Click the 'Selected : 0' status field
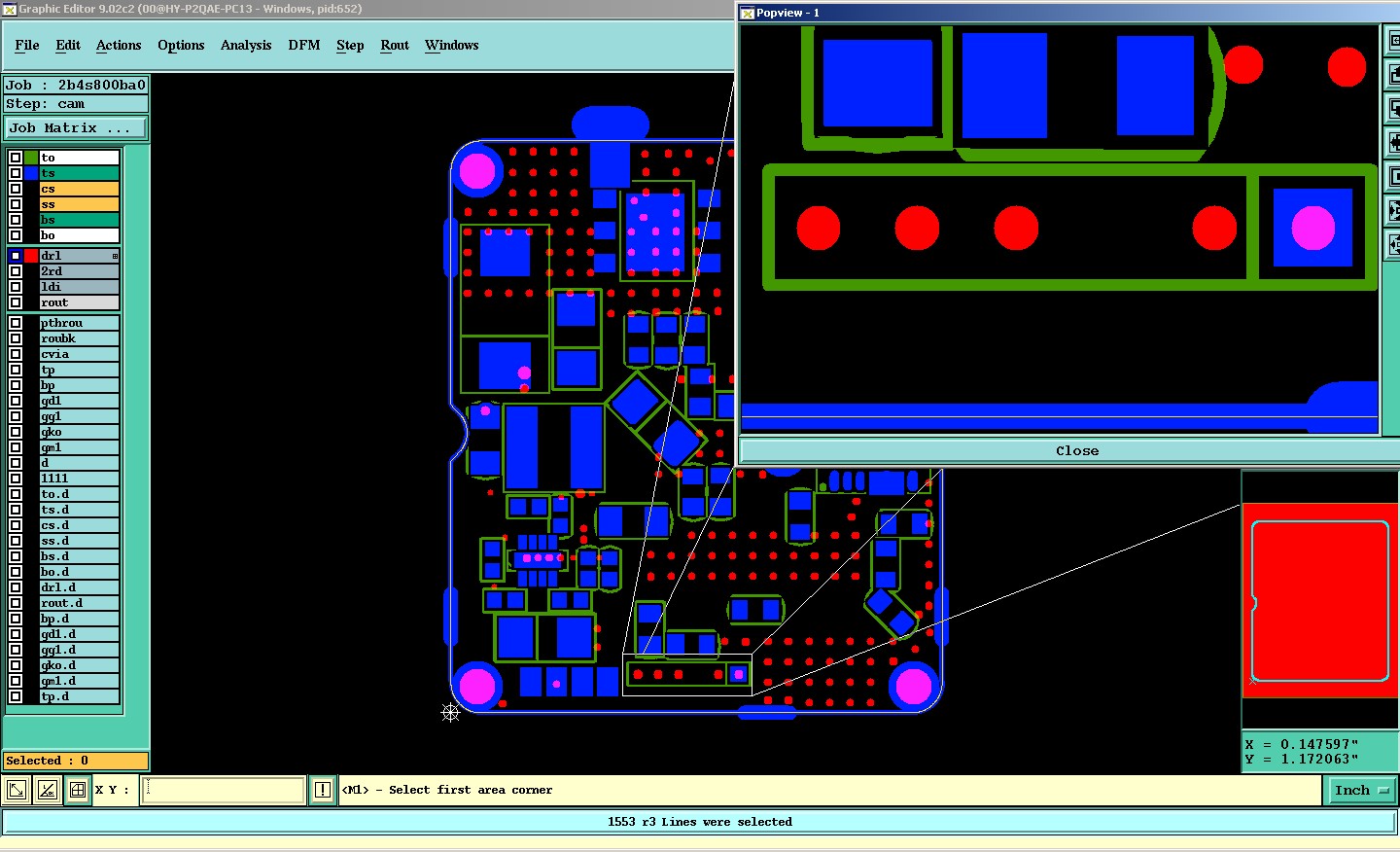Screen dimensions: 1400x852 [76, 761]
